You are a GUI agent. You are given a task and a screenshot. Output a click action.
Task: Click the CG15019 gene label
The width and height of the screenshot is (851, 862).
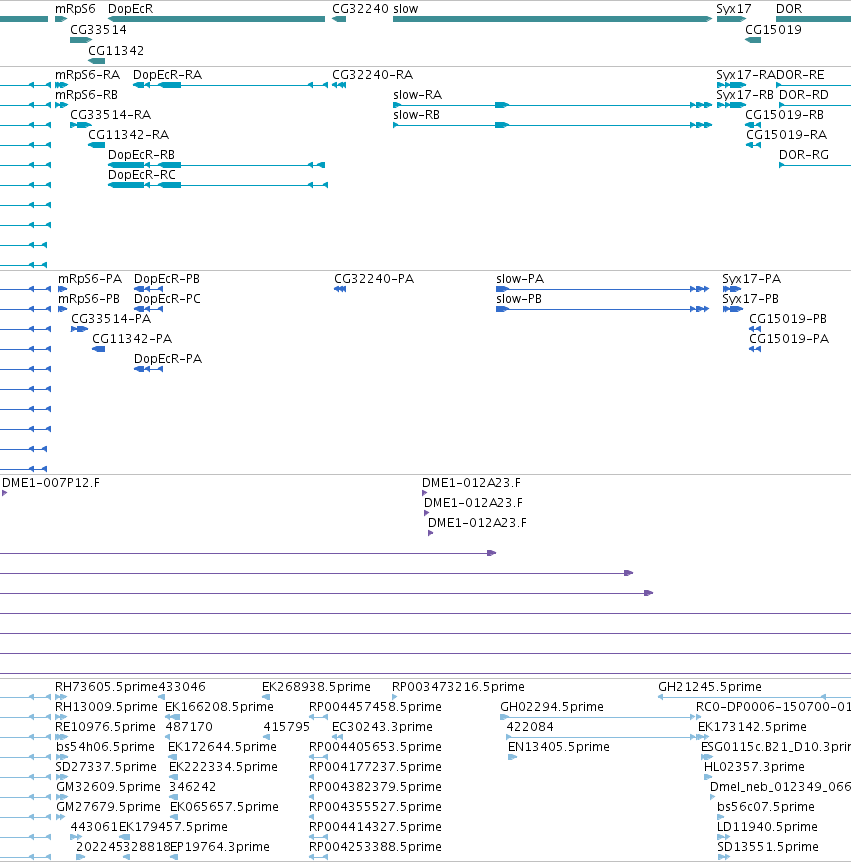click(773, 30)
